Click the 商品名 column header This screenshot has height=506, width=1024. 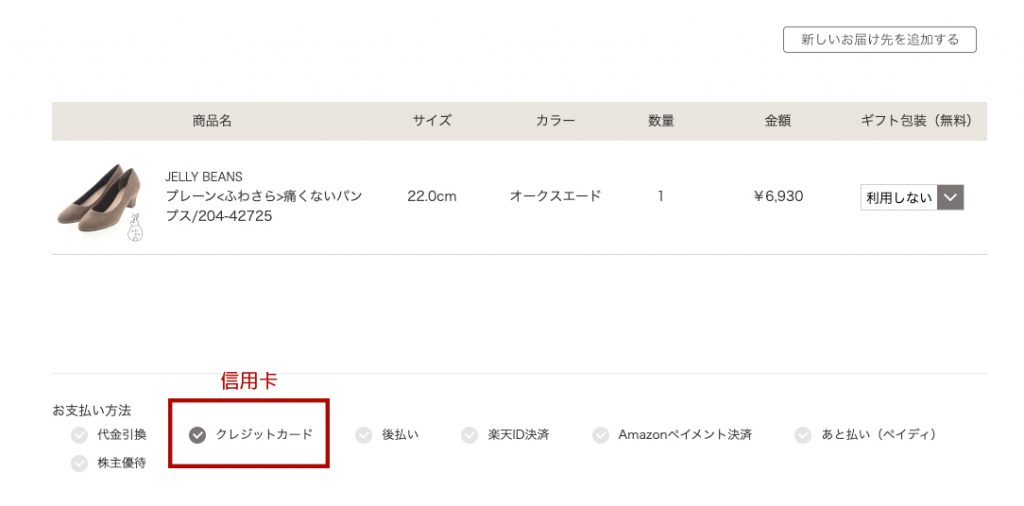212,121
